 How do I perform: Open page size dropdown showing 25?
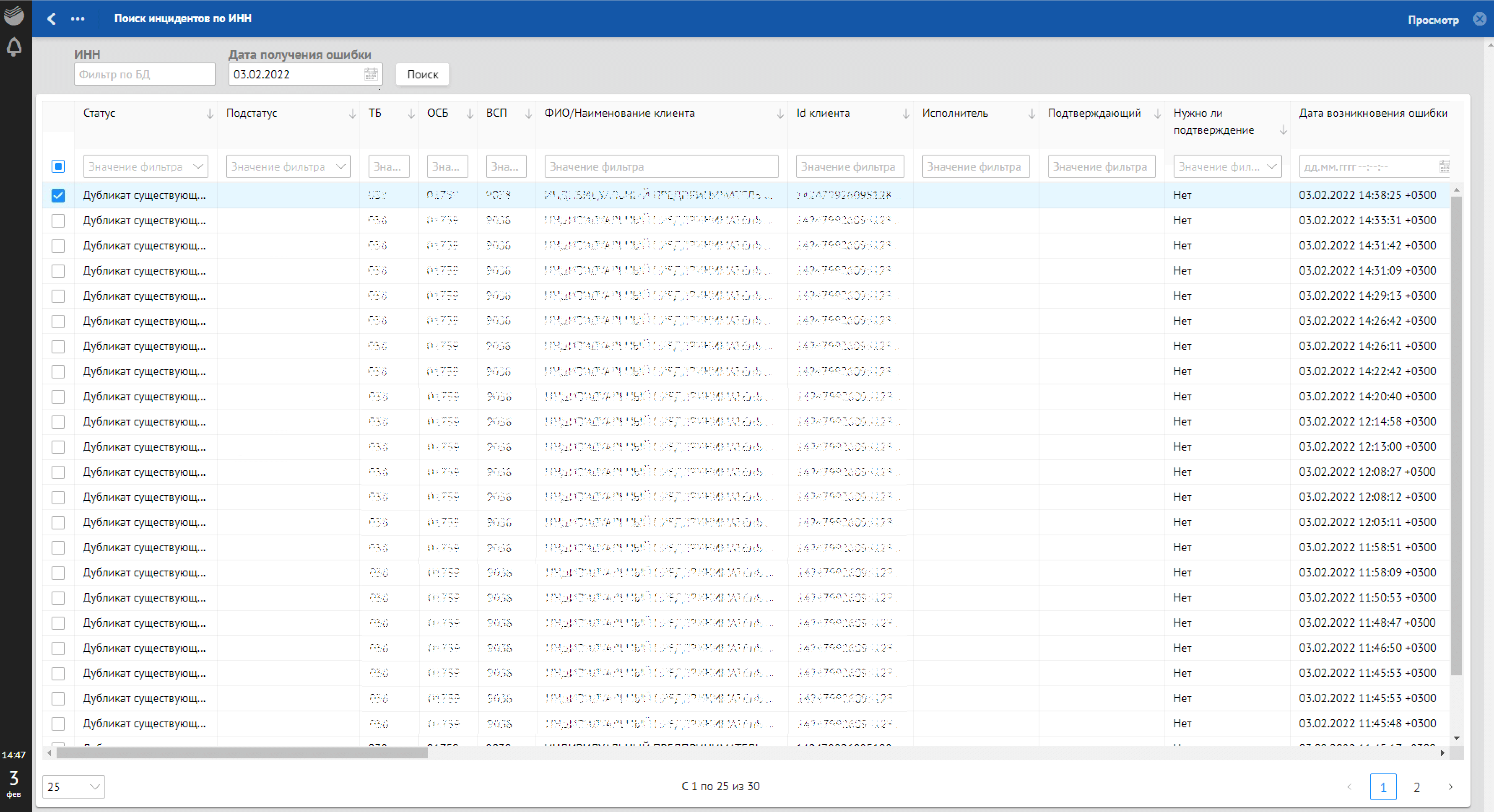coord(74,787)
